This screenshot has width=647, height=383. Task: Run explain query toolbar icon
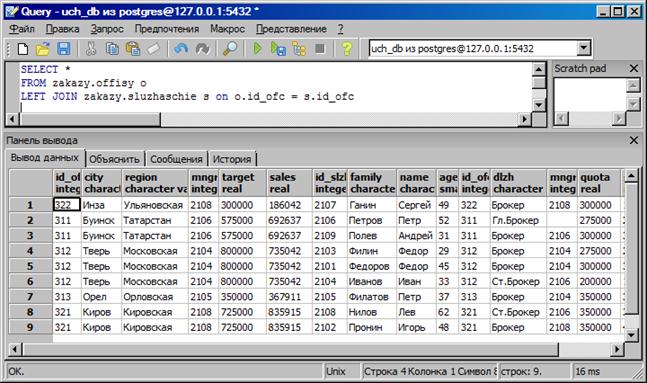pyautogui.click(x=299, y=49)
